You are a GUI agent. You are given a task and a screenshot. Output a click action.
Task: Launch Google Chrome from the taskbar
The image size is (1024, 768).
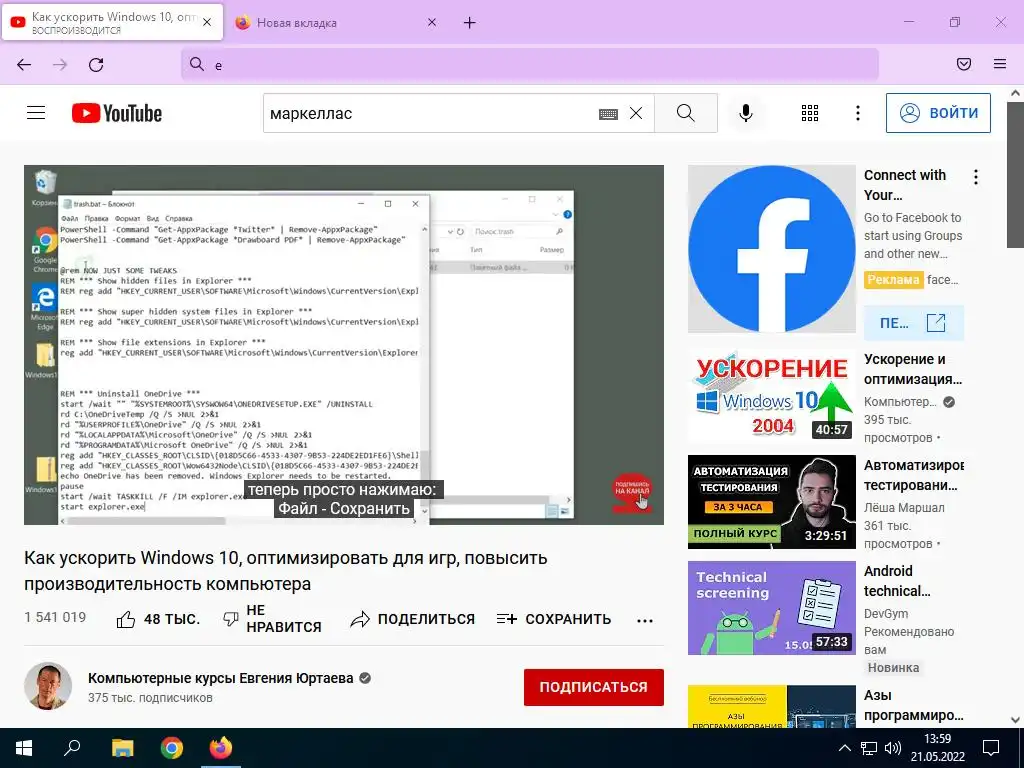click(x=172, y=748)
